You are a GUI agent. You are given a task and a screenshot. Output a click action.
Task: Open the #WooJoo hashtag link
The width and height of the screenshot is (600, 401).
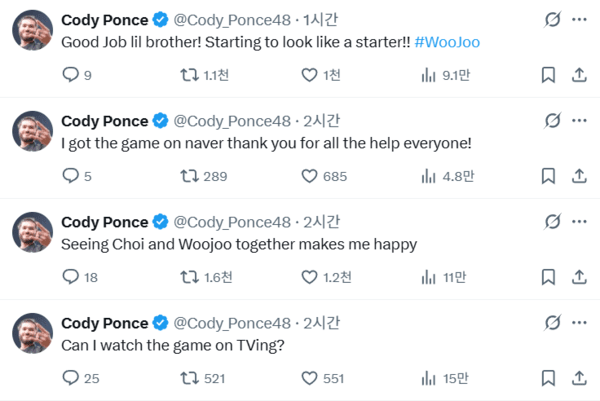pos(446,45)
